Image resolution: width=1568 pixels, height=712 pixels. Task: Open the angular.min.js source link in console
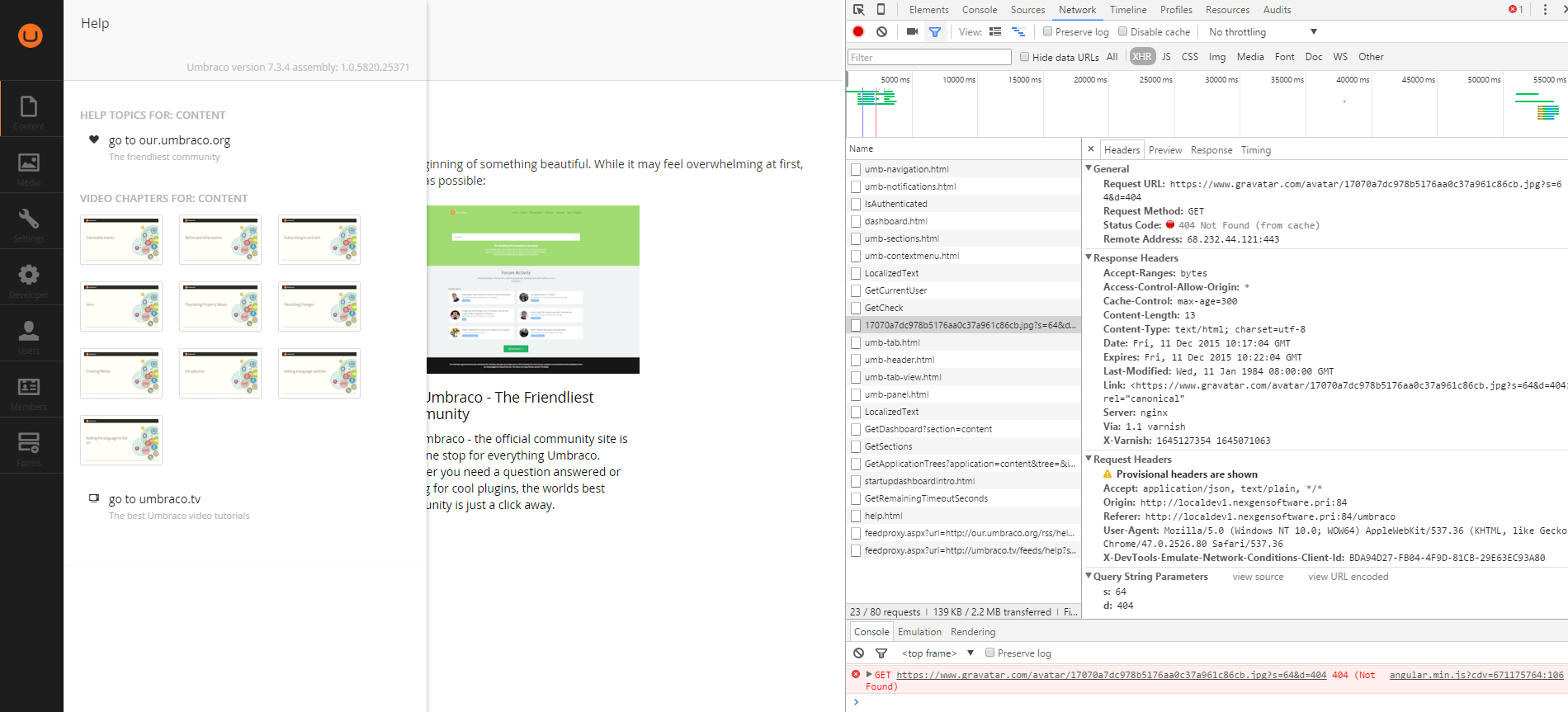click(x=1476, y=675)
